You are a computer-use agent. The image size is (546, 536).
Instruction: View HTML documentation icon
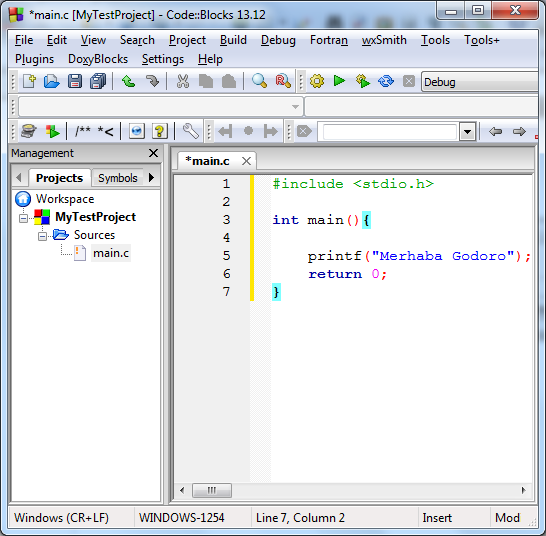click(x=136, y=131)
